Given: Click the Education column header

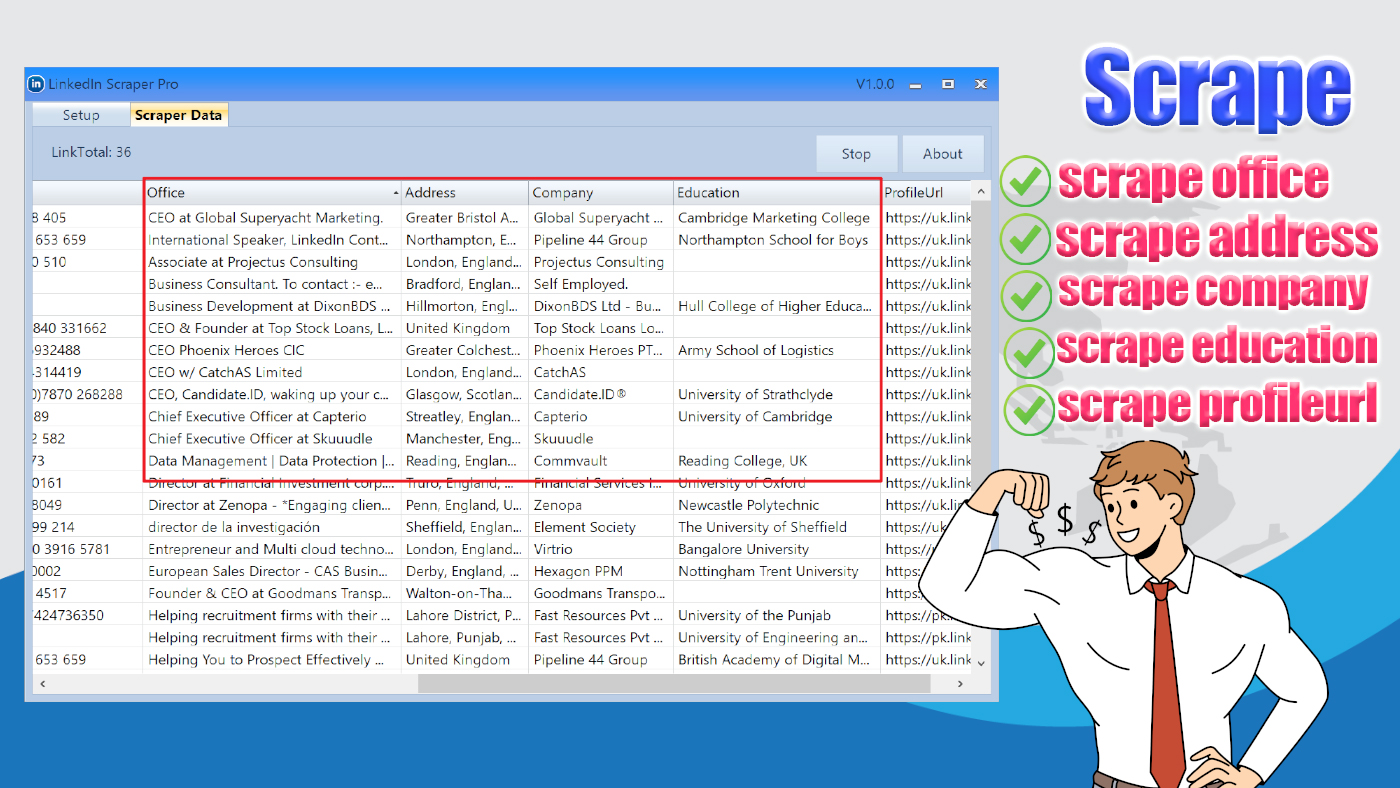Looking at the screenshot, I should pos(777,193).
